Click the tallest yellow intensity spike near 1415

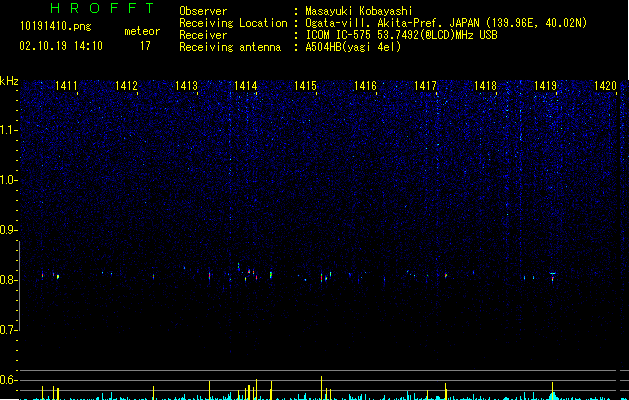pos(321,388)
